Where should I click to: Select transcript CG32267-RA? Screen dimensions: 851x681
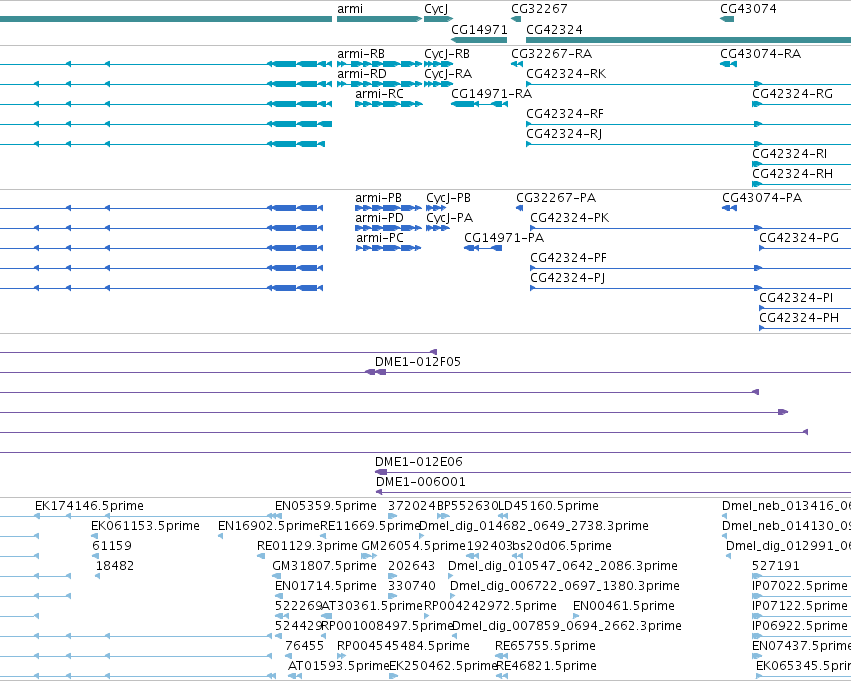551,54
